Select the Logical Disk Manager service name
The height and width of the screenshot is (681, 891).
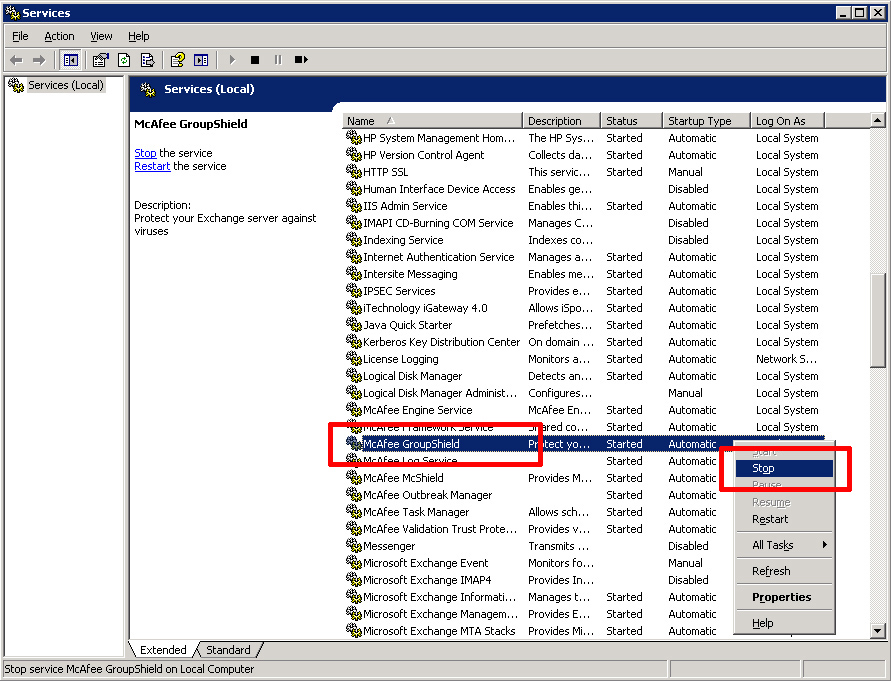413,376
